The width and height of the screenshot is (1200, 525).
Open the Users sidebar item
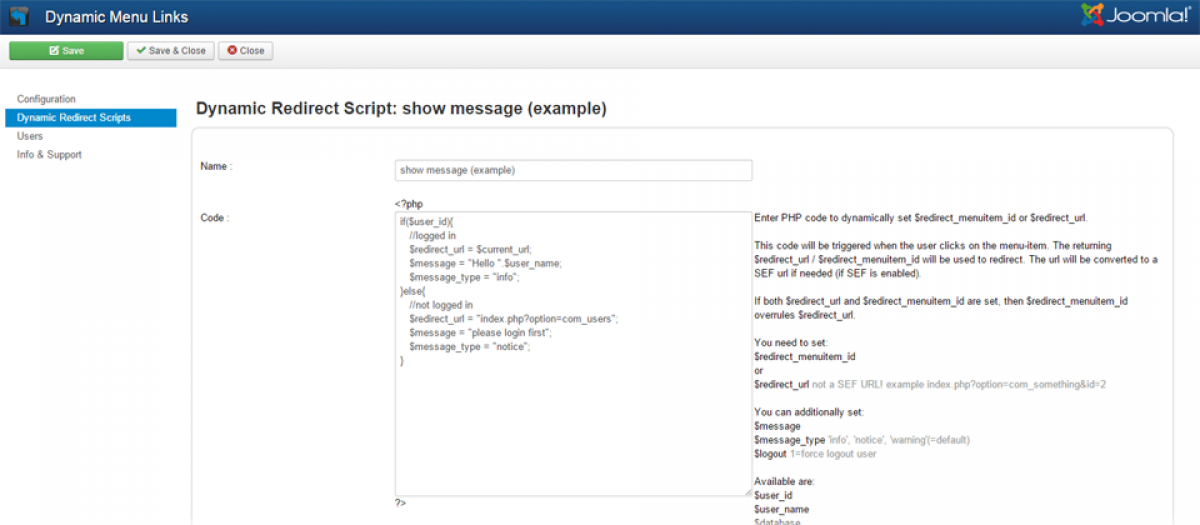click(x=30, y=136)
